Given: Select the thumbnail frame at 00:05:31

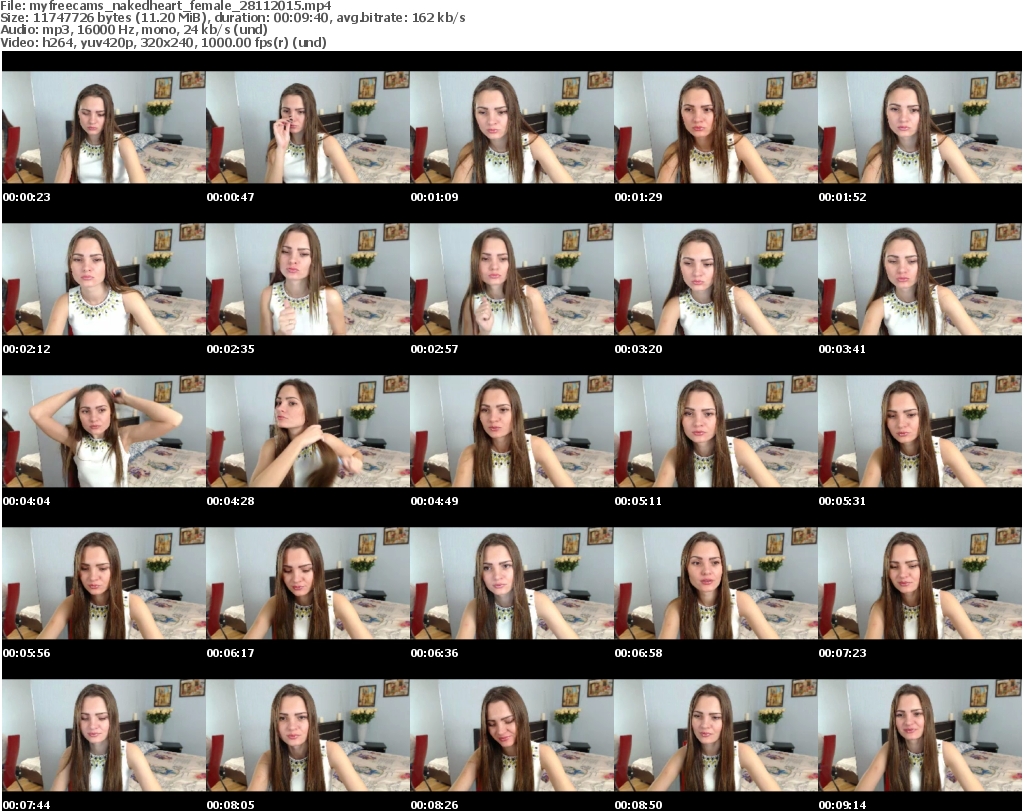Looking at the screenshot, I should [920, 432].
